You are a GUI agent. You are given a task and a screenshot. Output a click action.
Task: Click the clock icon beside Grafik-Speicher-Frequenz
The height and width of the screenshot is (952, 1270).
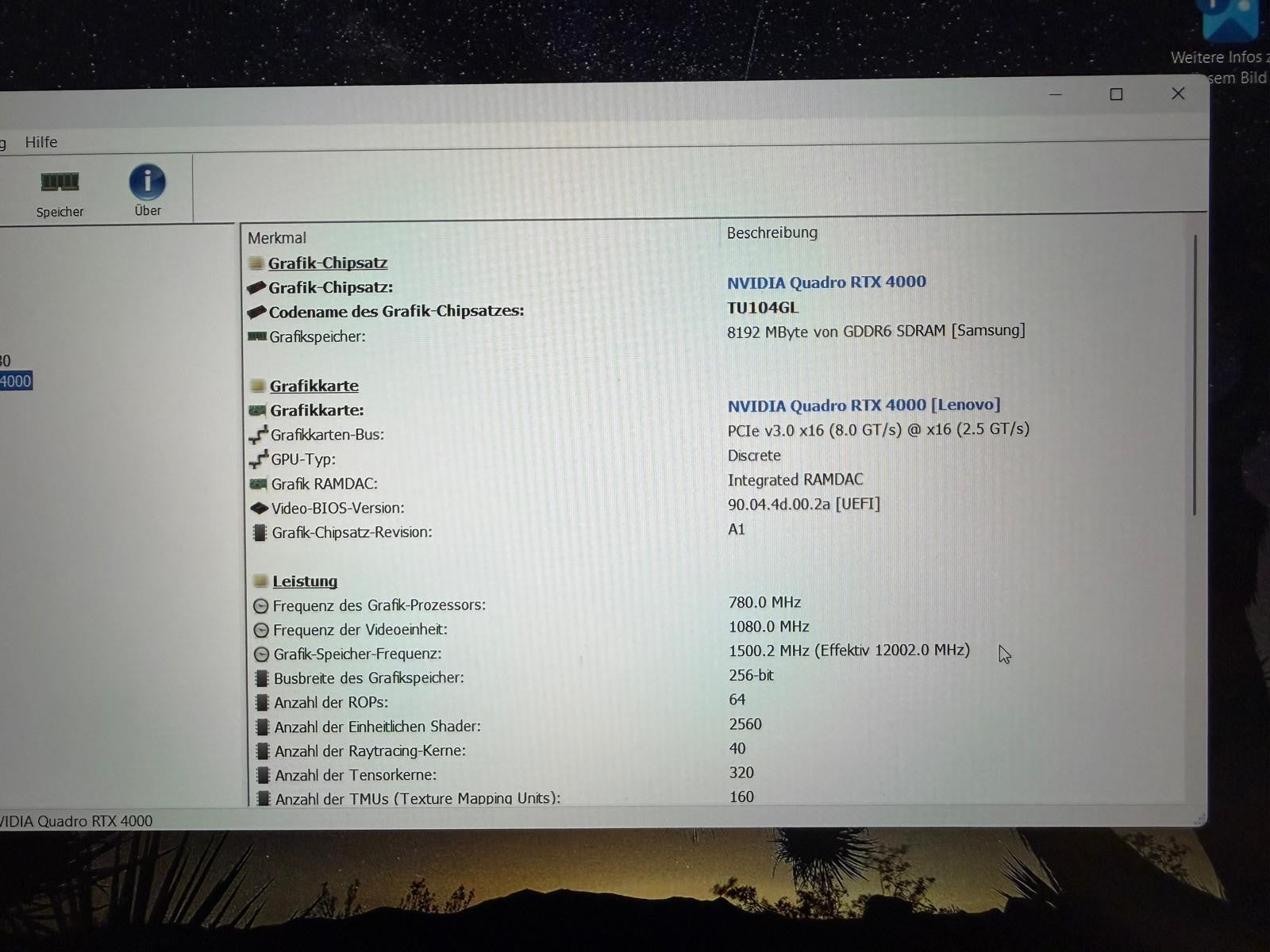[262, 654]
